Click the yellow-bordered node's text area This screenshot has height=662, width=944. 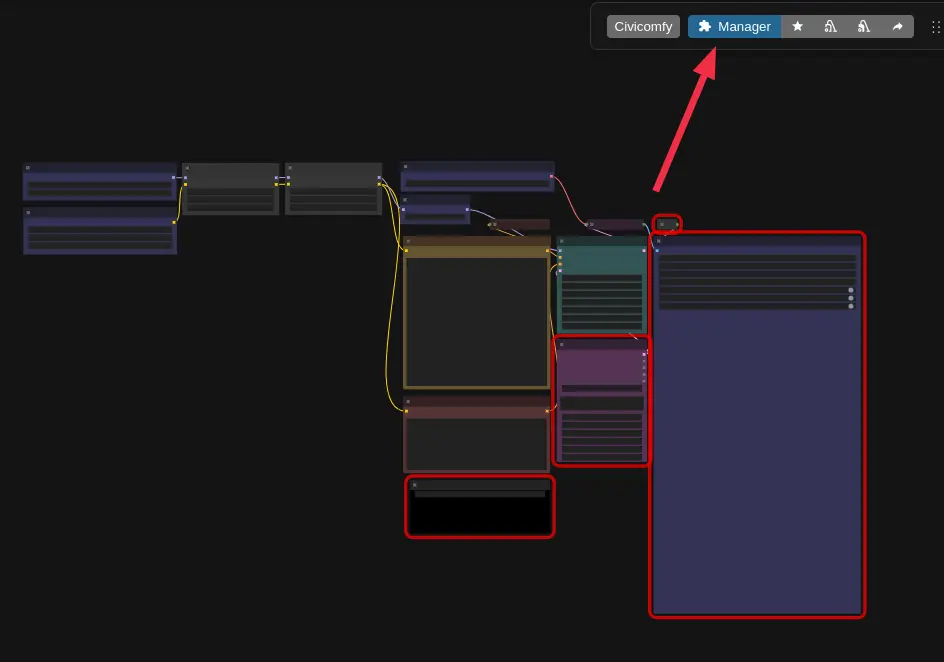(476, 321)
